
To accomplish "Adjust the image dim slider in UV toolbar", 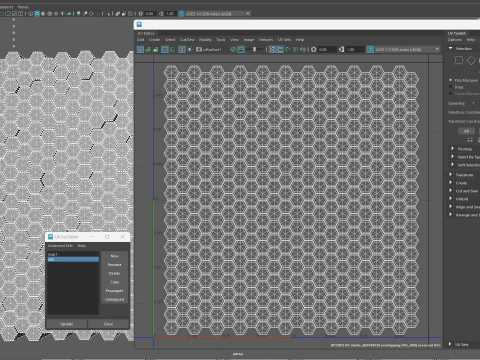I will [254, 49].
